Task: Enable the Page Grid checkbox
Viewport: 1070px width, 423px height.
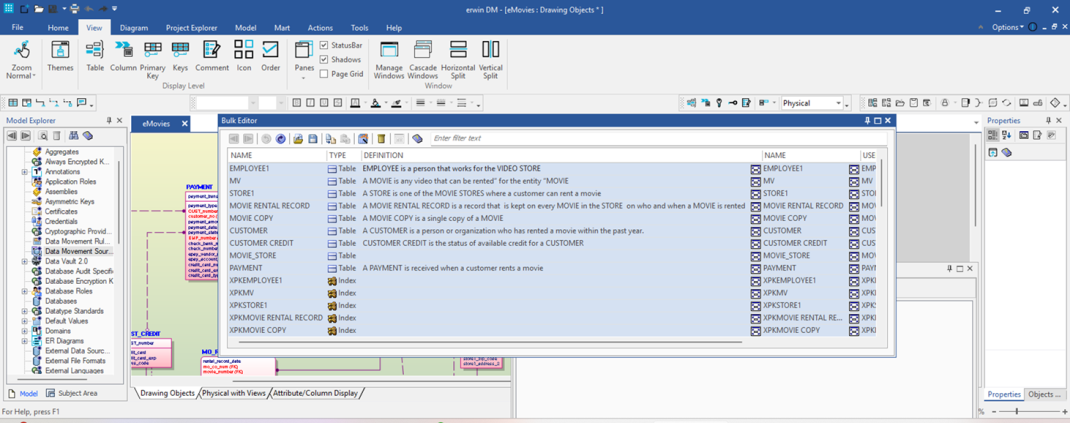Action: (324, 73)
